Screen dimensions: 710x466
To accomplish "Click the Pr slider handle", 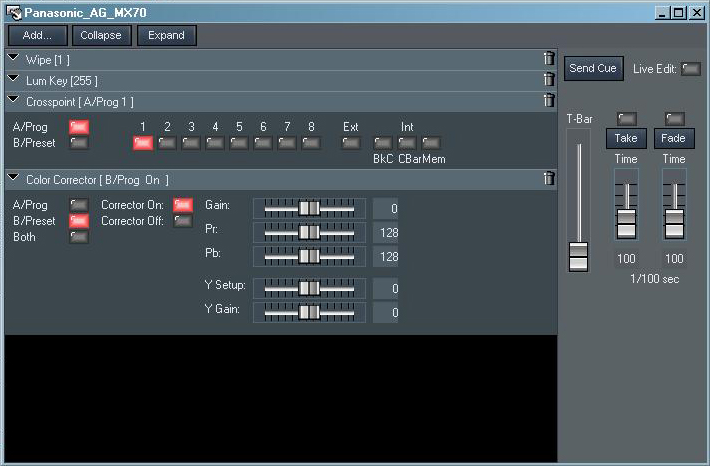I will [x=309, y=232].
